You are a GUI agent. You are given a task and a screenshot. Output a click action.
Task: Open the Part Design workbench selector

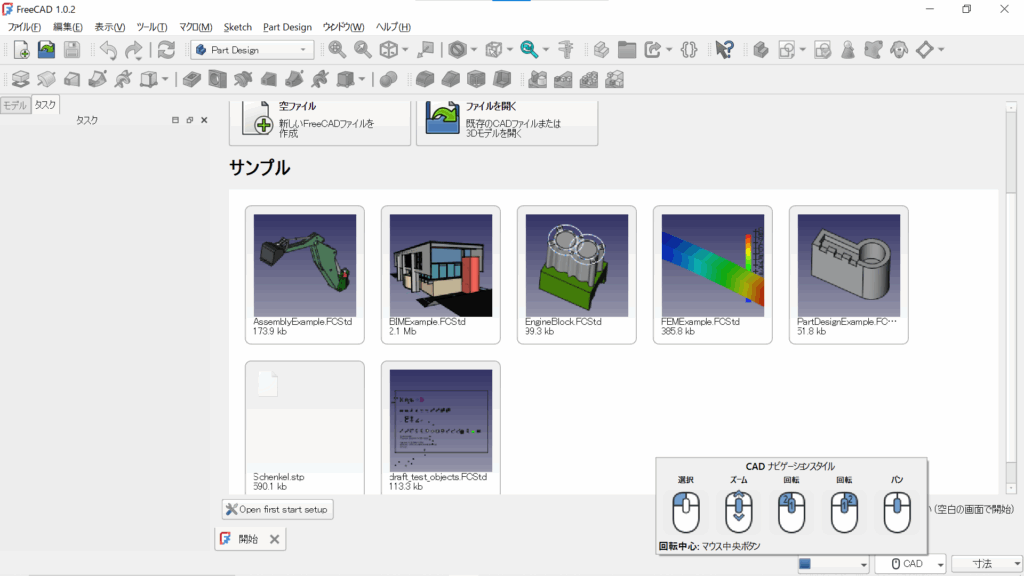pos(250,49)
